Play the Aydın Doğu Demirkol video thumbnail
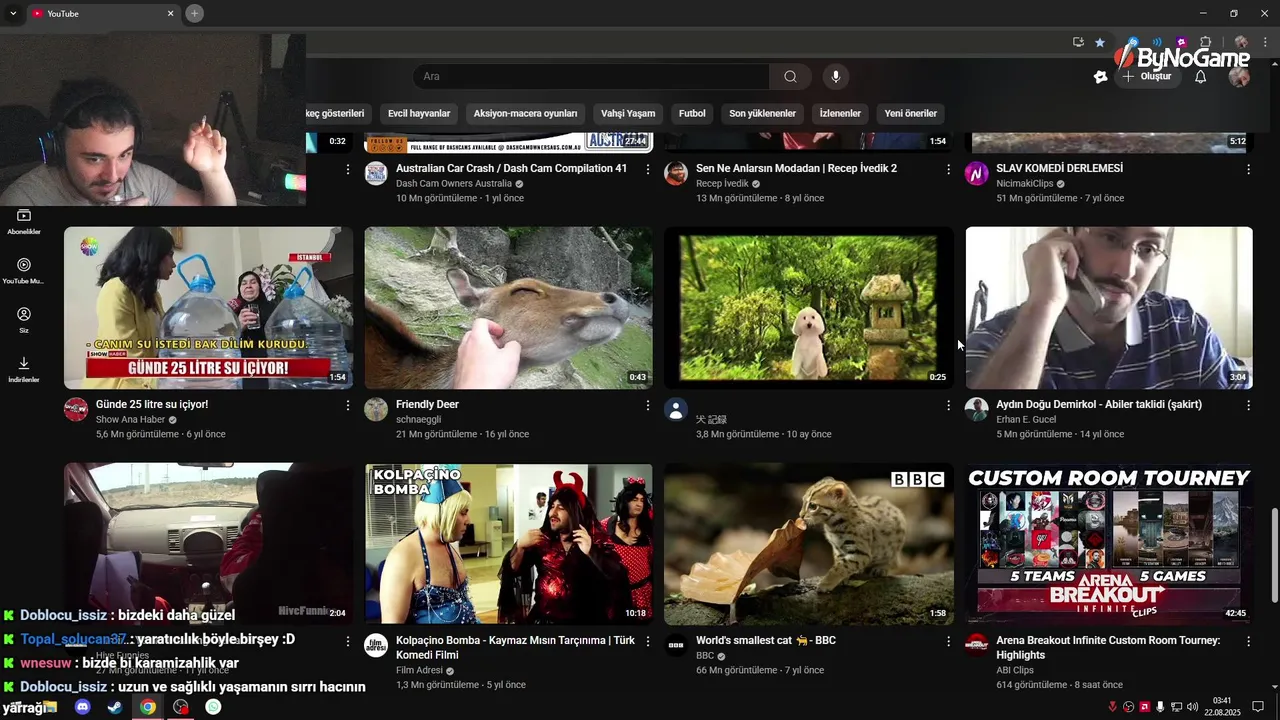Viewport: 1280px width, 720px height. 1109,308
